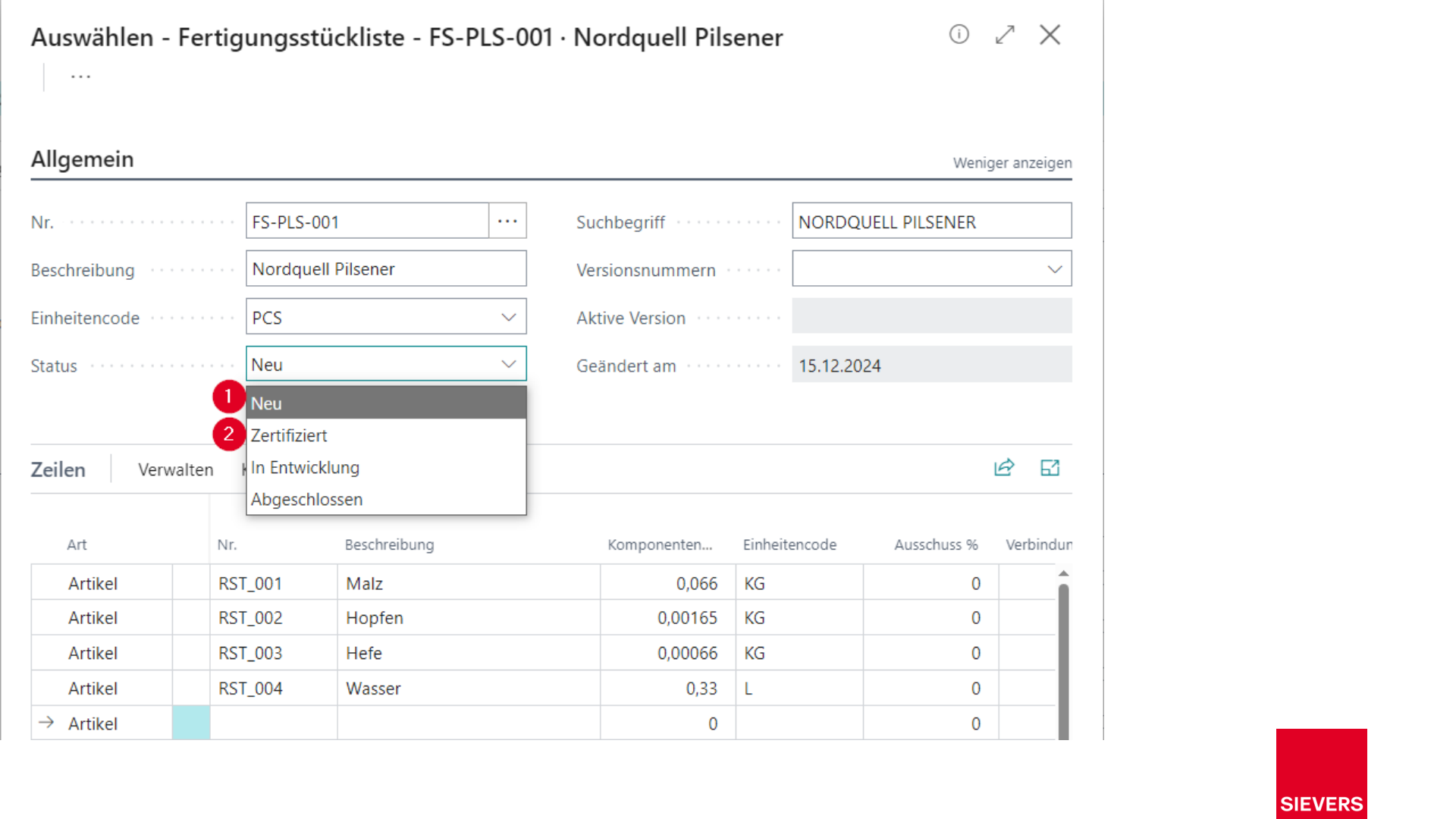Select the RST_001 cell
The width and height of the screenshot is (1456, 819).
click(273, 582)
